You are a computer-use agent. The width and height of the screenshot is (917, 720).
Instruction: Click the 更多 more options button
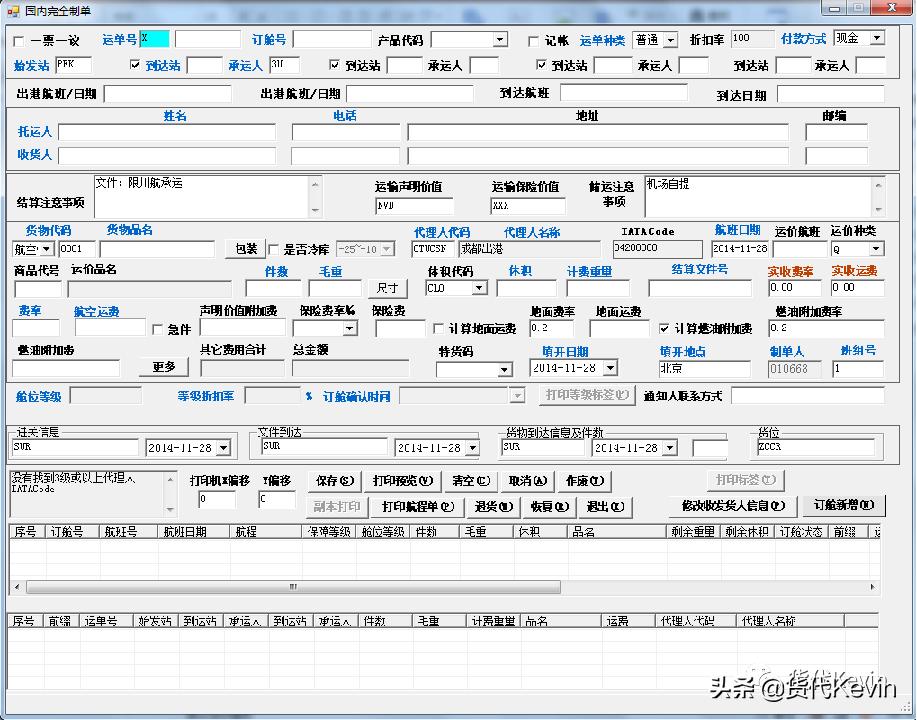[164, 367]
